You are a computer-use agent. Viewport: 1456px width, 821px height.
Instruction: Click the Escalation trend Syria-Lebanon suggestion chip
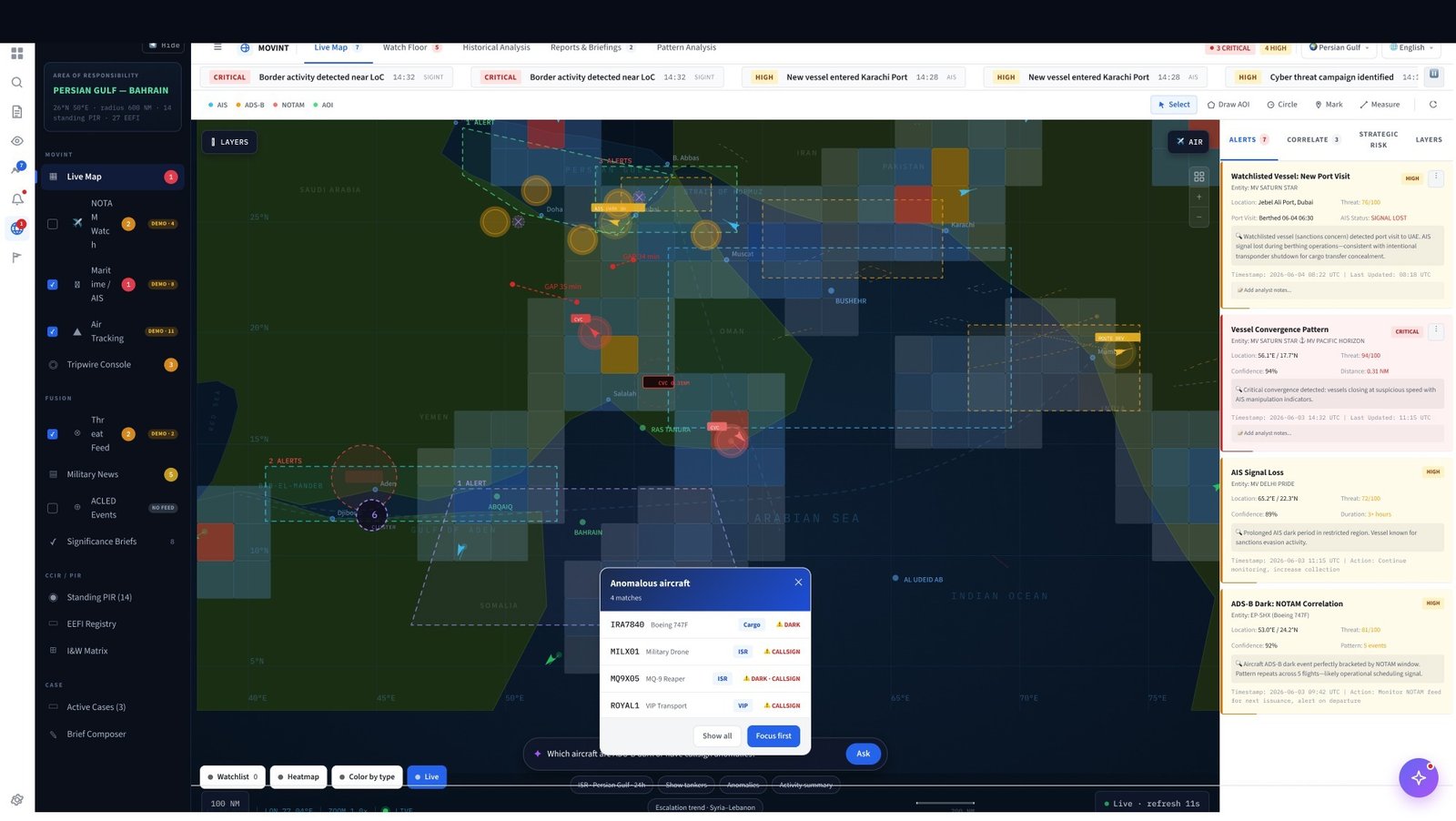[x=705, y=807]
